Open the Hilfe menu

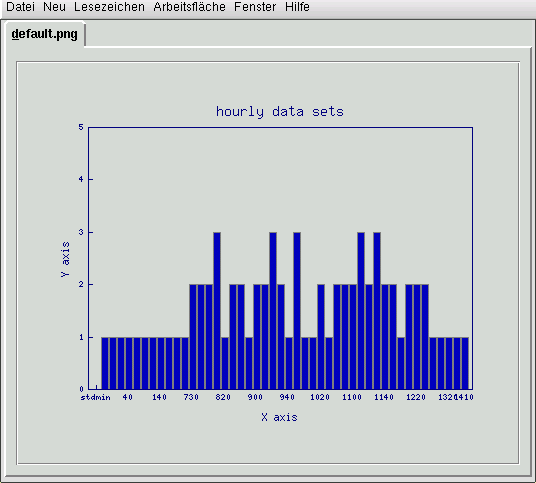(x=297, y=7)
